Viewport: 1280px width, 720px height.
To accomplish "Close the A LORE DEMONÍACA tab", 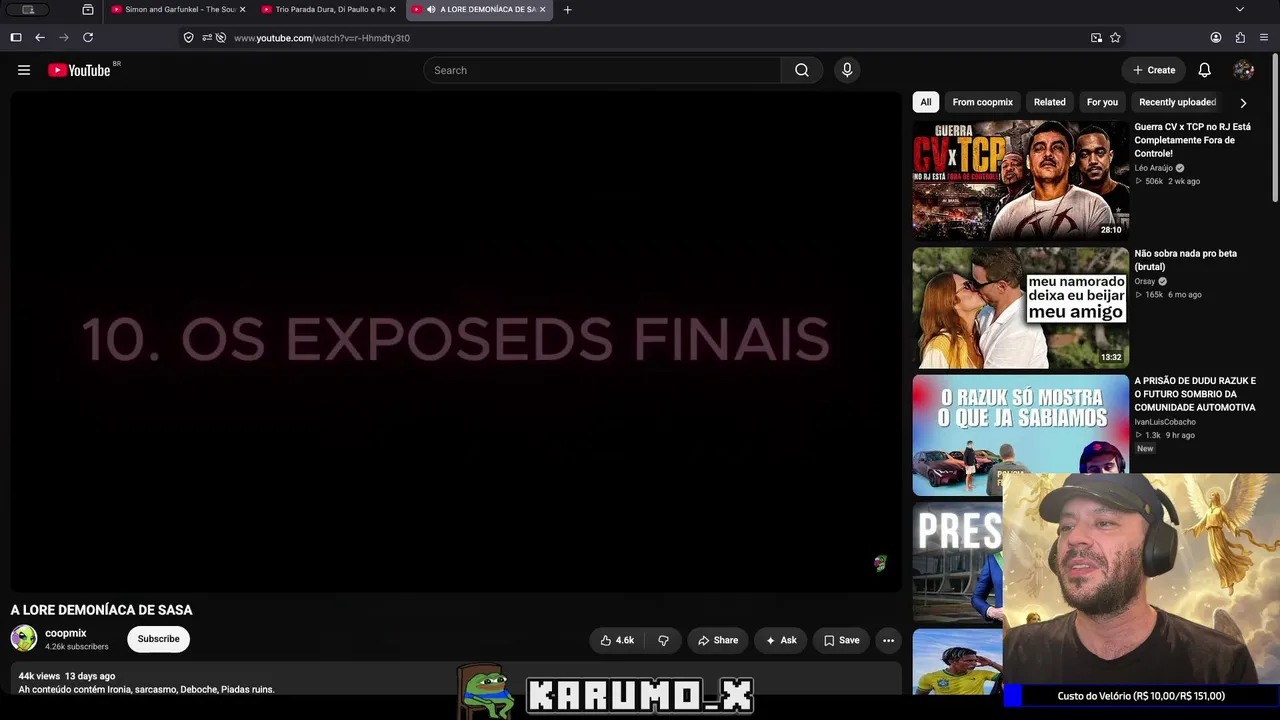I will [x=543, y=10].
